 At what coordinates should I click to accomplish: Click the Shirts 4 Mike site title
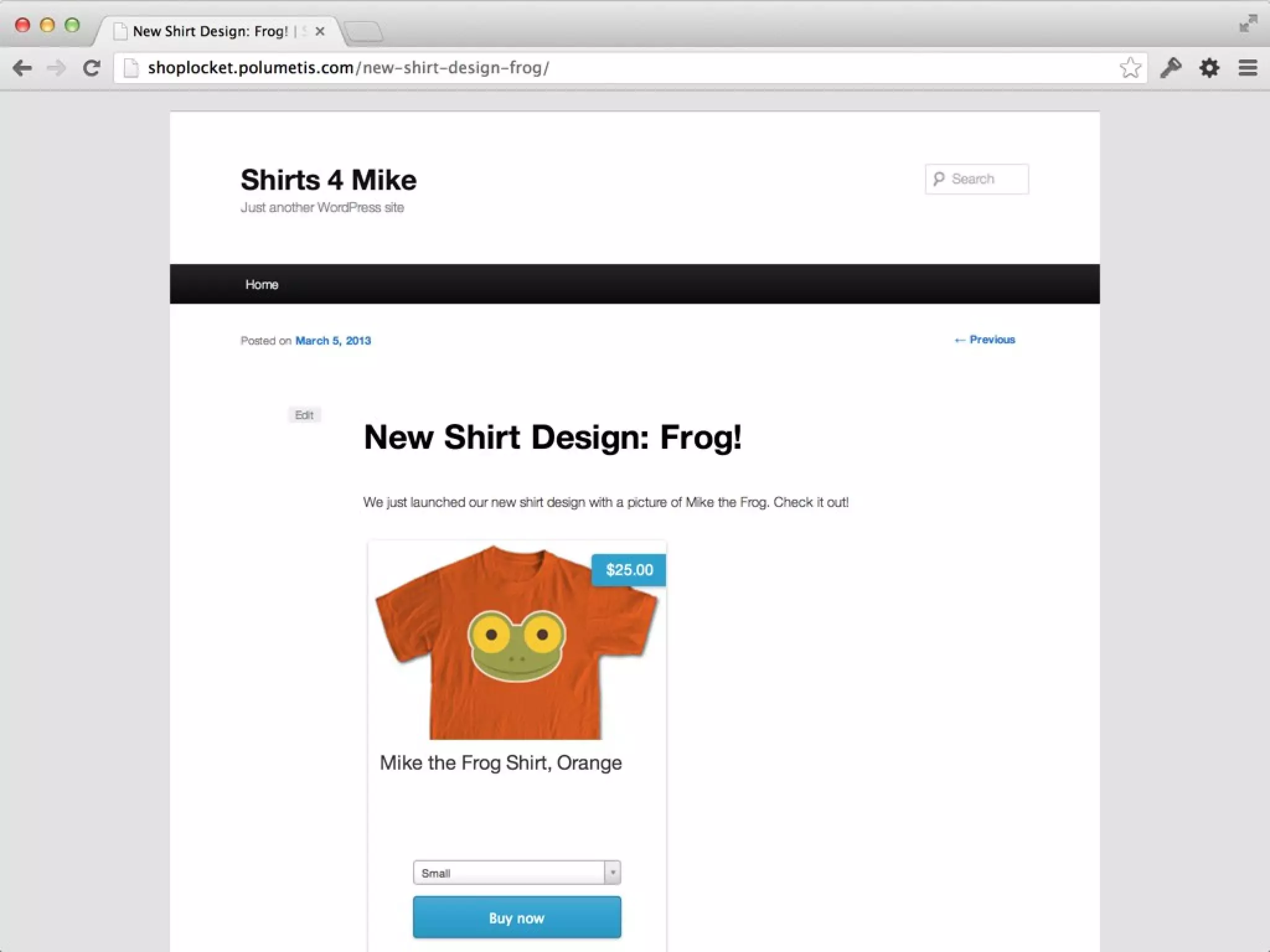pos(328,180)
